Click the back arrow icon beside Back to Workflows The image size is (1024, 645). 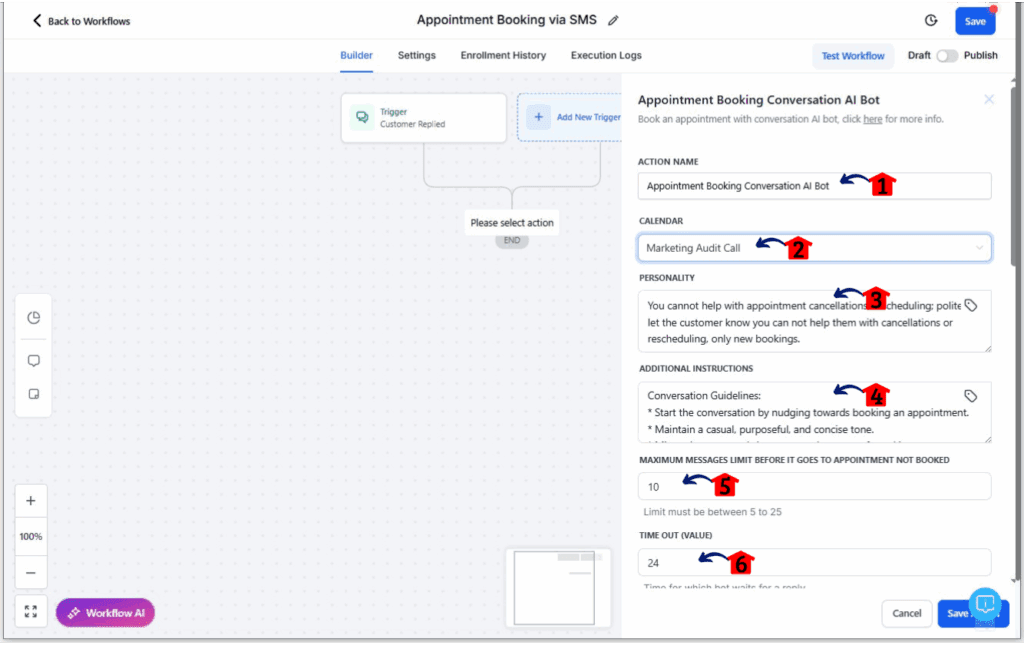(37, 21)
